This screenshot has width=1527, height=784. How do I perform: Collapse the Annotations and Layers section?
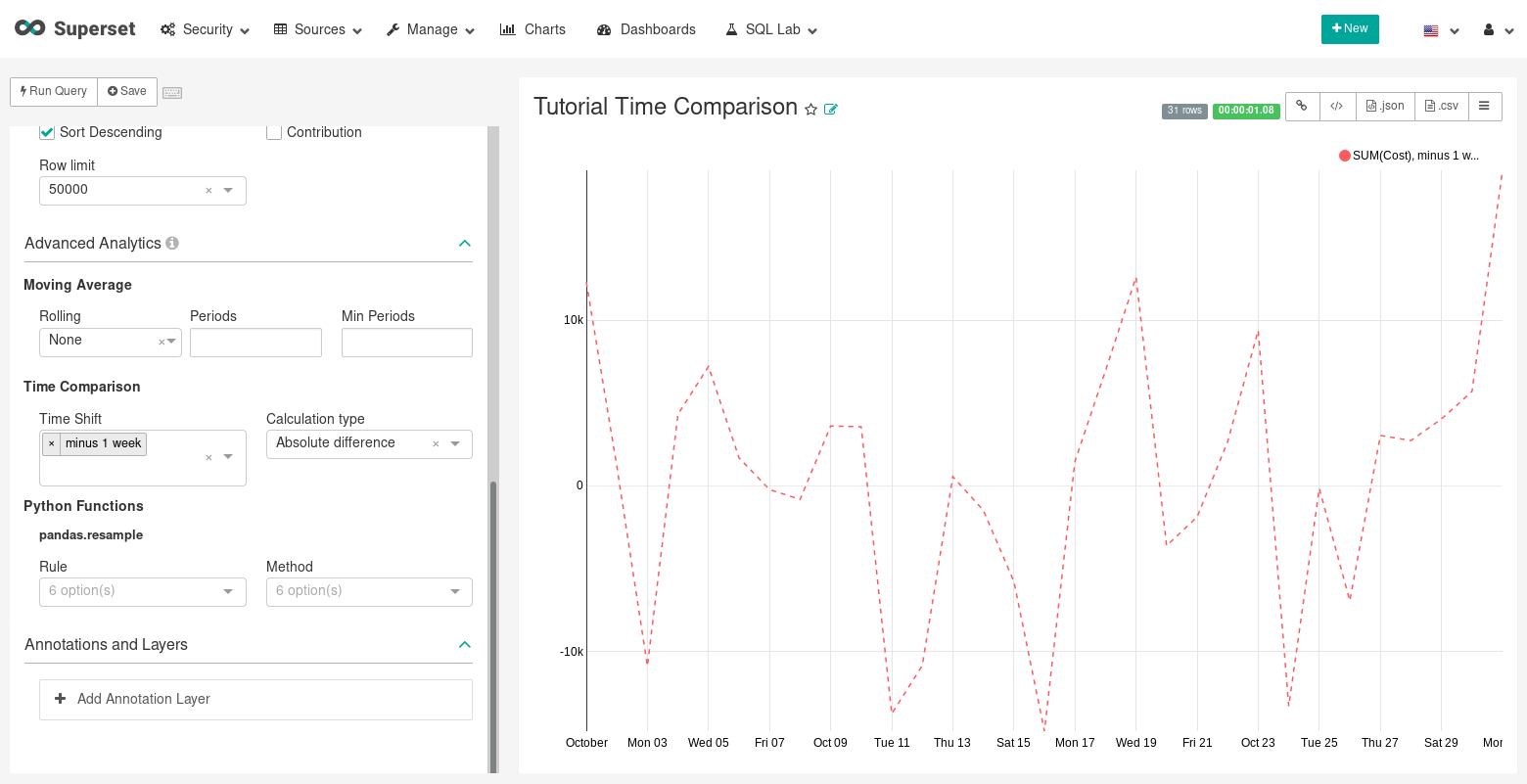465,644
